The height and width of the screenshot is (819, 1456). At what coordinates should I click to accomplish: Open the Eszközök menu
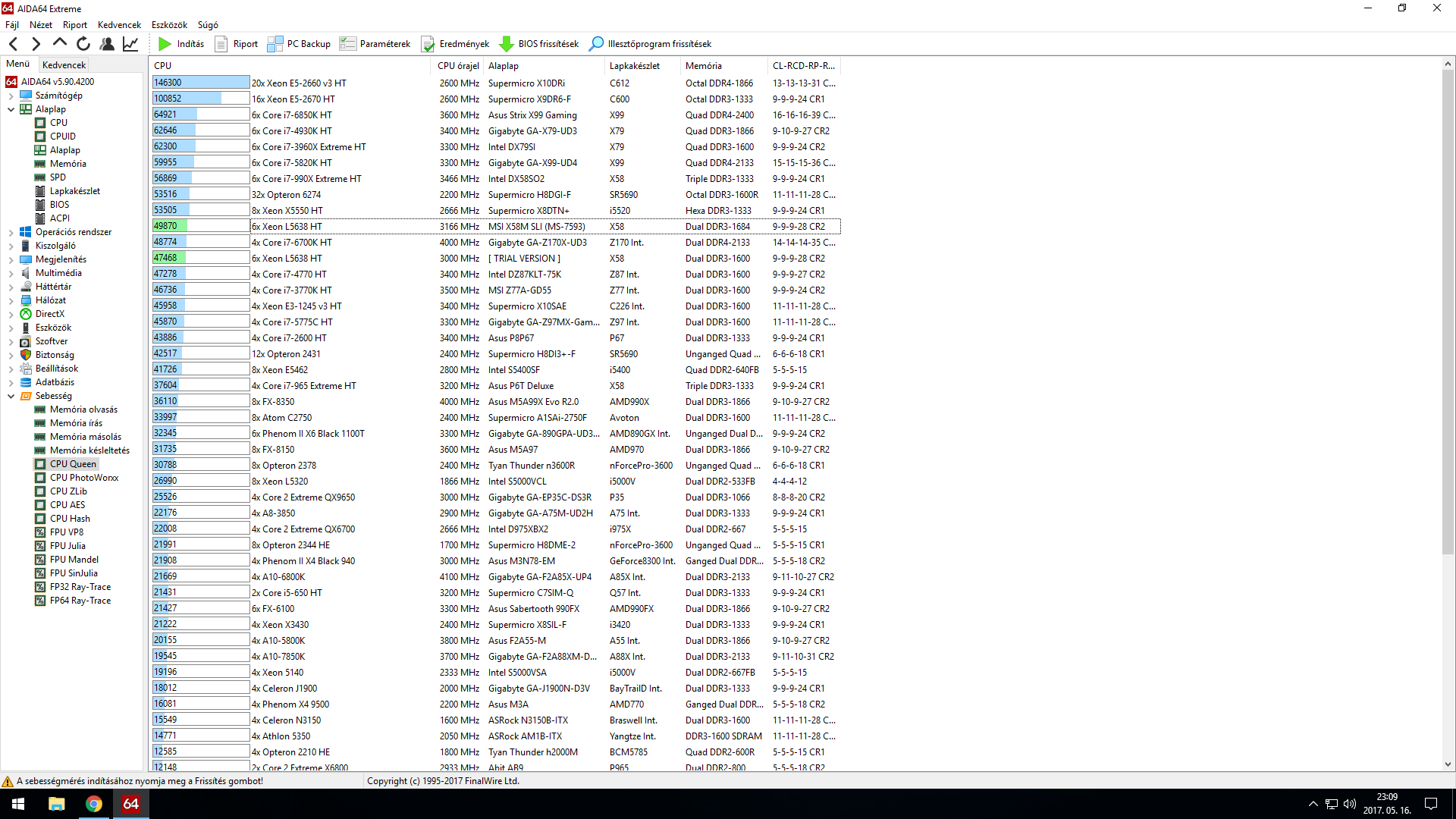[169, 25]
